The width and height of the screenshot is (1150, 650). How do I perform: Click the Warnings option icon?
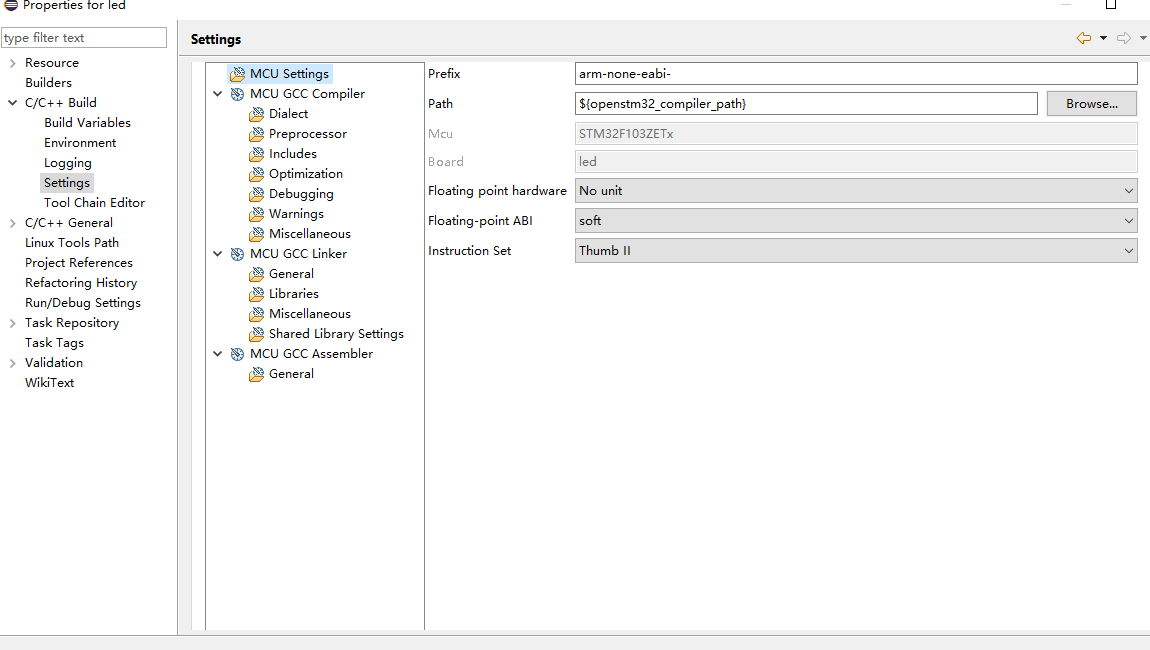(257, 214)
